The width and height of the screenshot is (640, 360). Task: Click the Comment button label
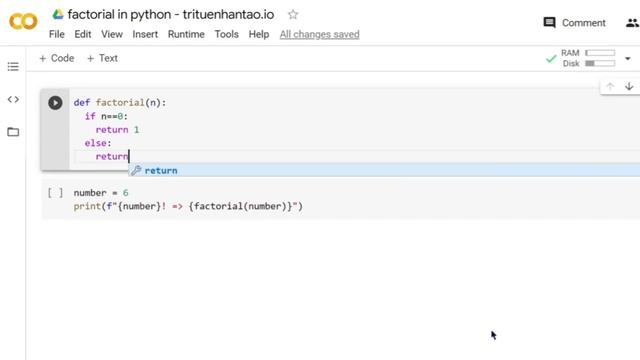pyautogui.click(x=584, y=23)
